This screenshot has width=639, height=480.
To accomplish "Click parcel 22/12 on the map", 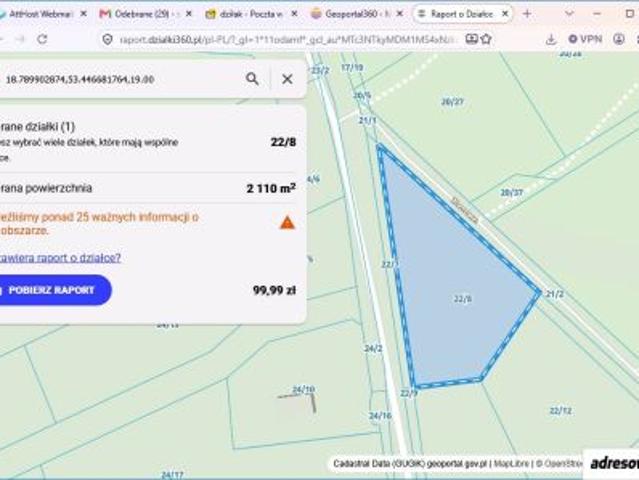I will click(560, 410).
